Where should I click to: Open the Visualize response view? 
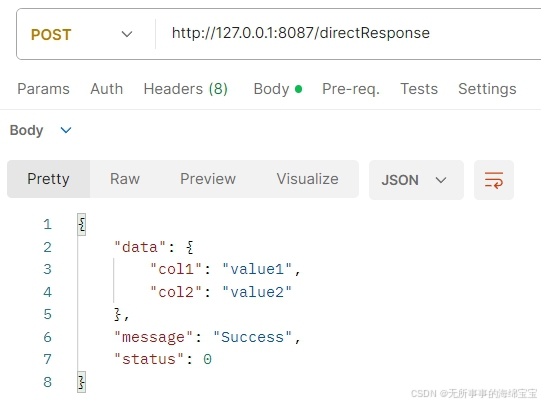coord(307,179)
